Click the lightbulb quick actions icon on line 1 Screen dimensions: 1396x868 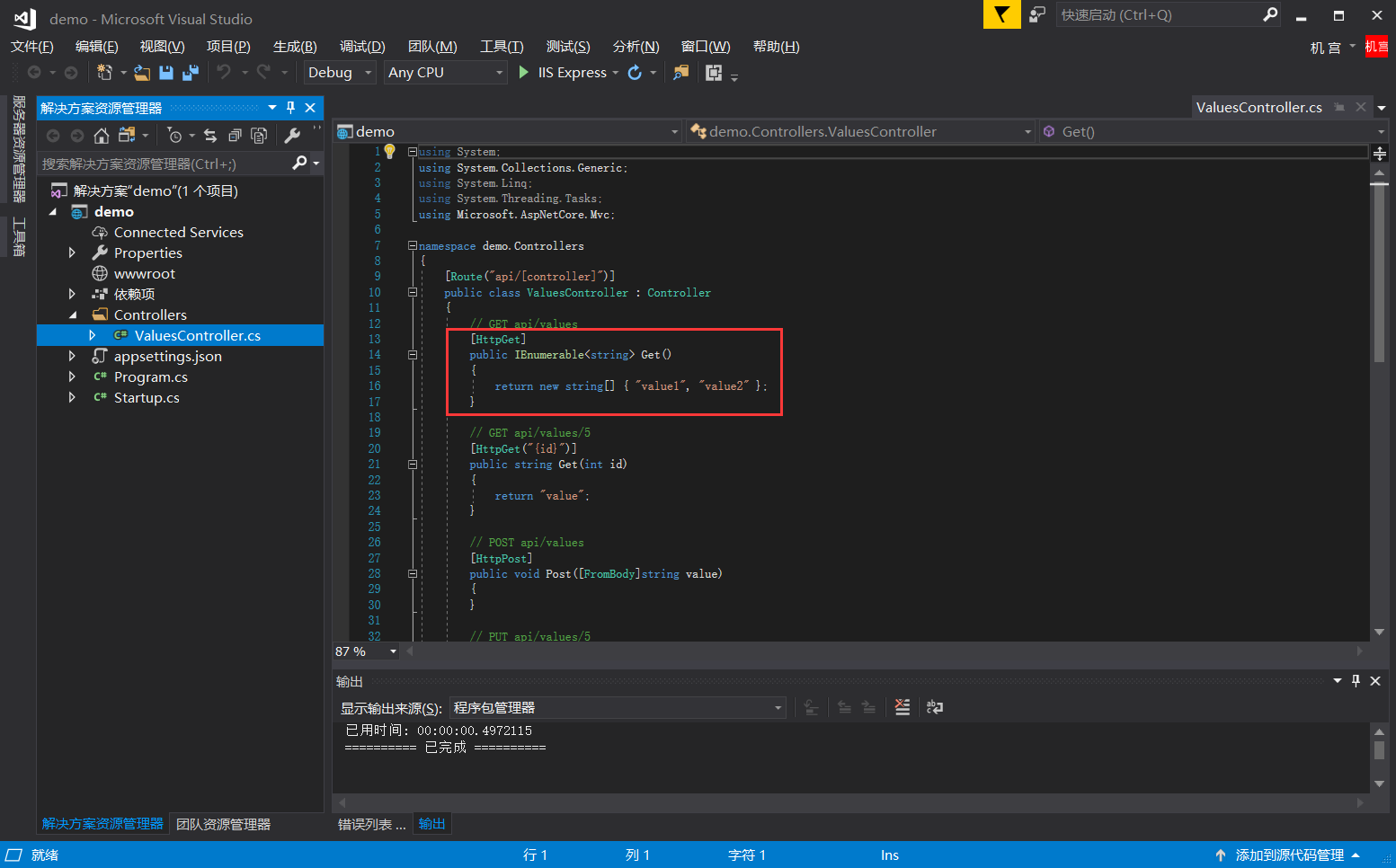(x=390, y=152)
